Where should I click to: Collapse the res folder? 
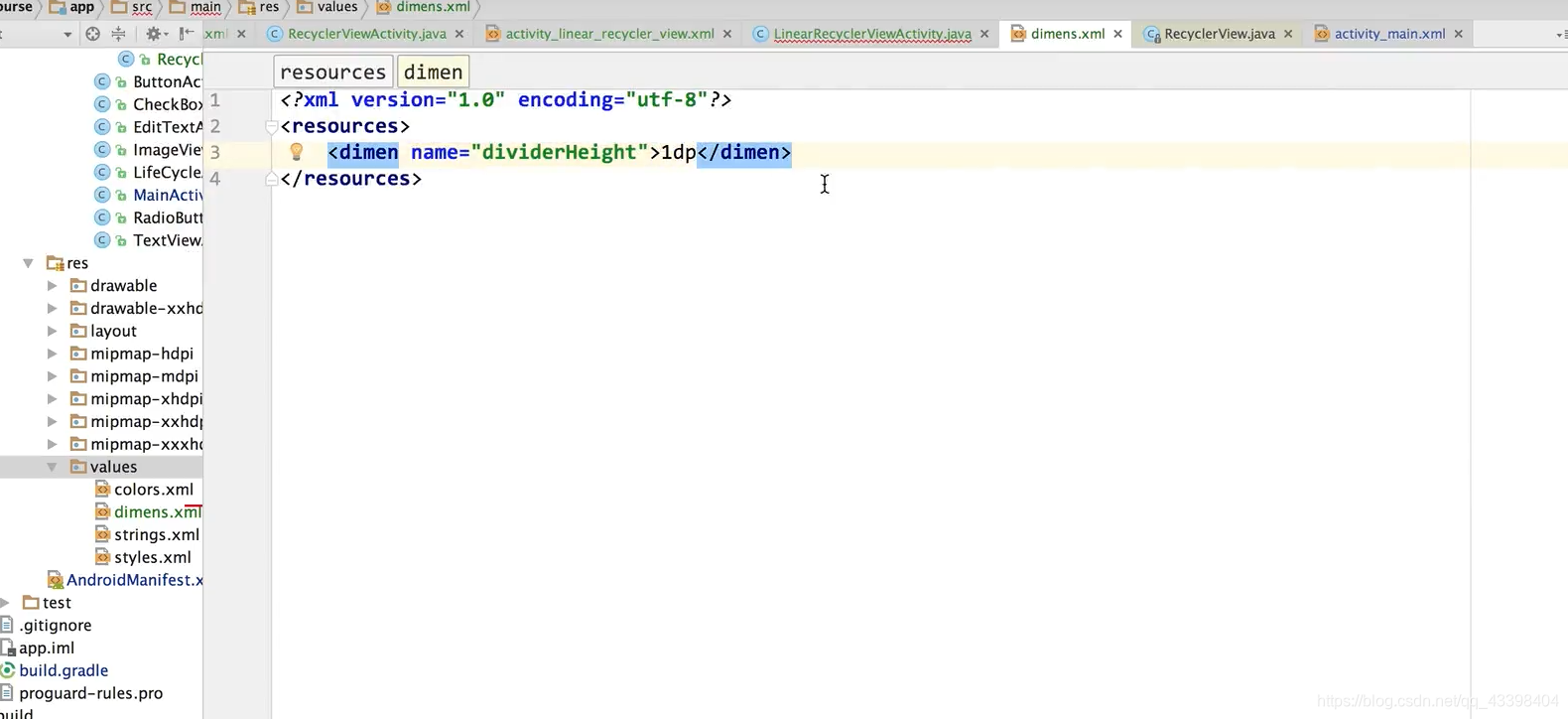28,263
